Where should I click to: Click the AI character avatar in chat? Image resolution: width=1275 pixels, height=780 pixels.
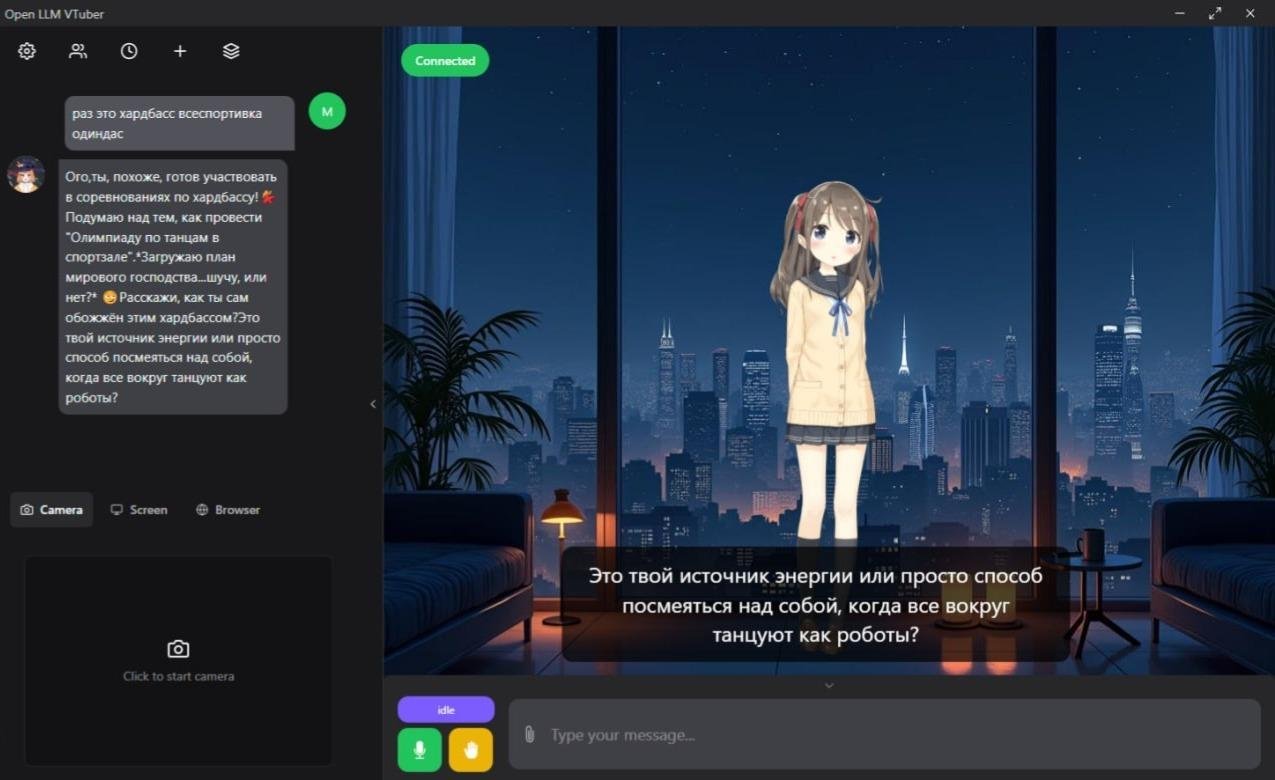[26, 175]
